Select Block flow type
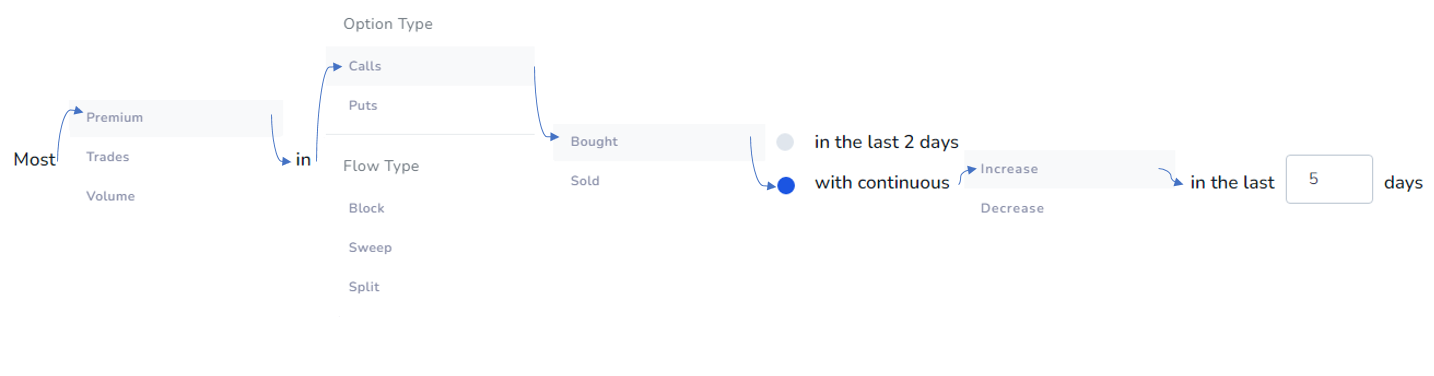 pyautogui.click(x=430, y=208)
